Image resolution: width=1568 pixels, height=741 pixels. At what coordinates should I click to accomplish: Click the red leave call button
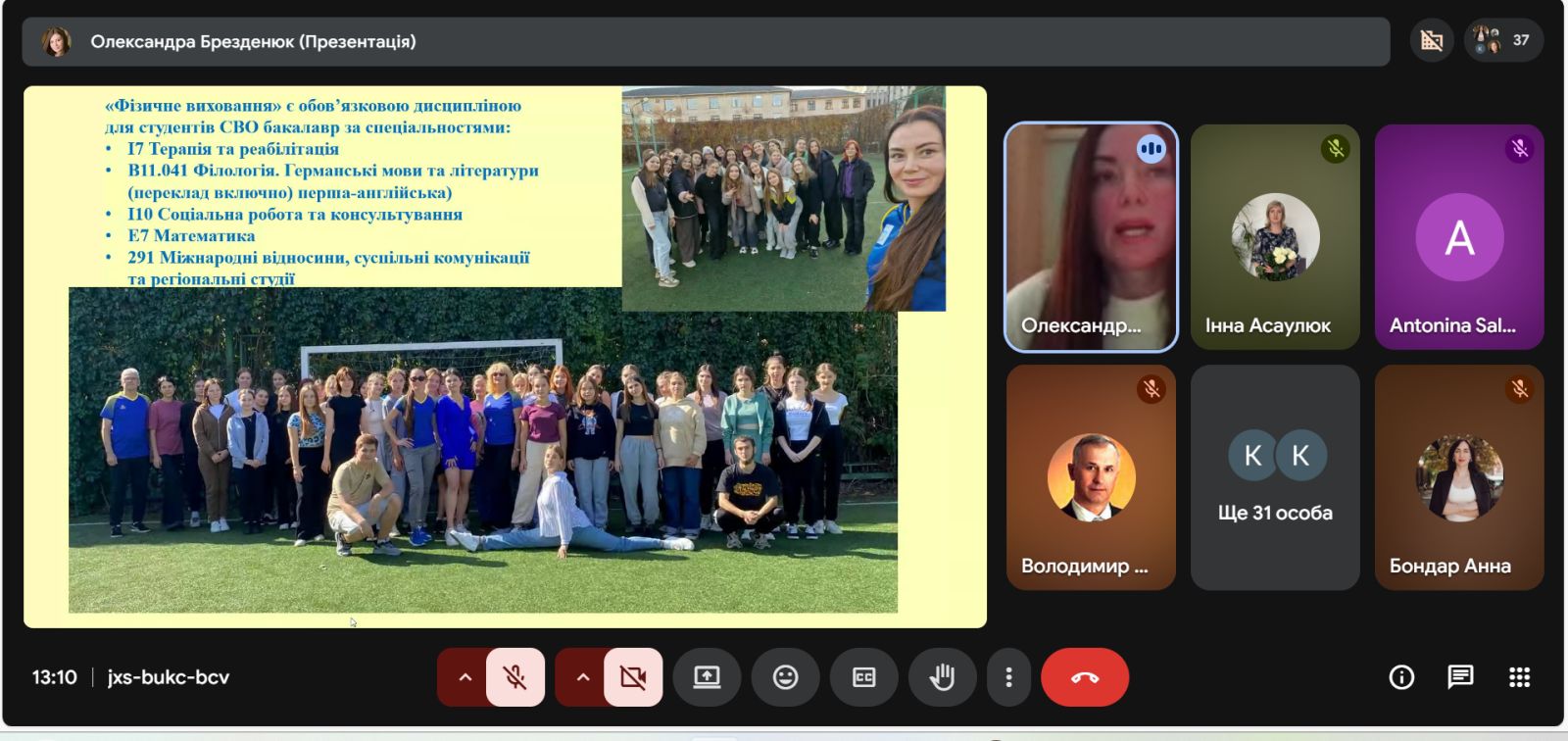coord(1084,677)
